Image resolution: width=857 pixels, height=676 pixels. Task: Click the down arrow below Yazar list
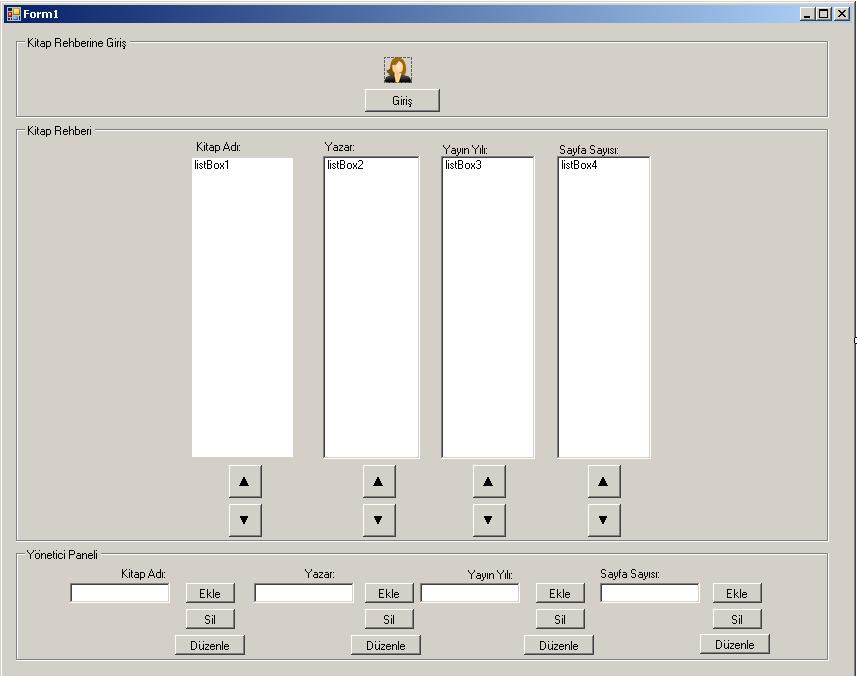tap(378, 520)
